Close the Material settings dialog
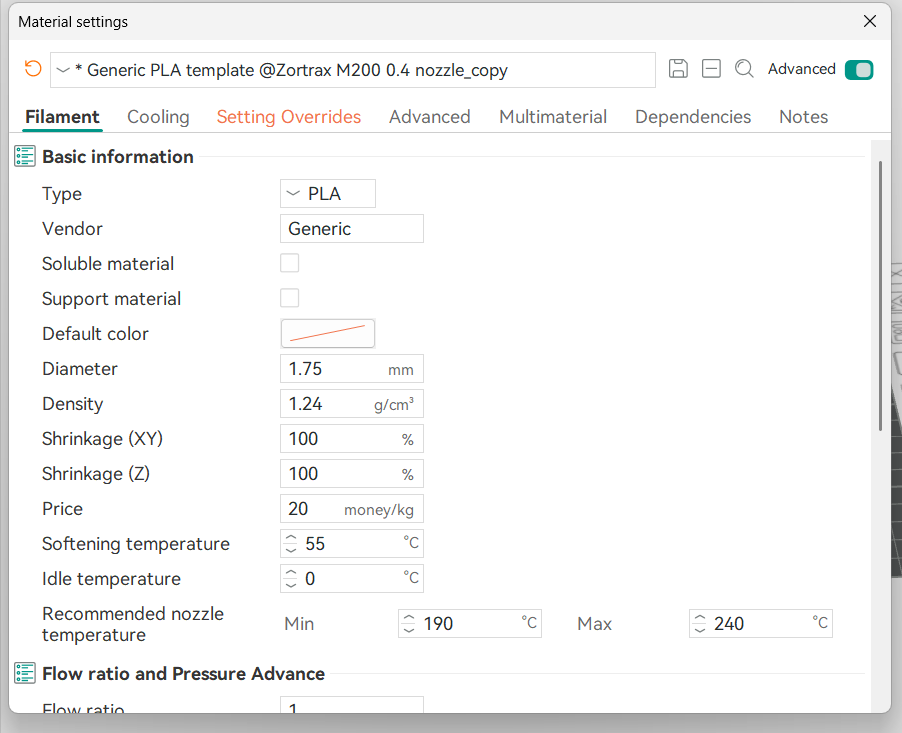The image size is (902, 733). [x=870, y=21]
